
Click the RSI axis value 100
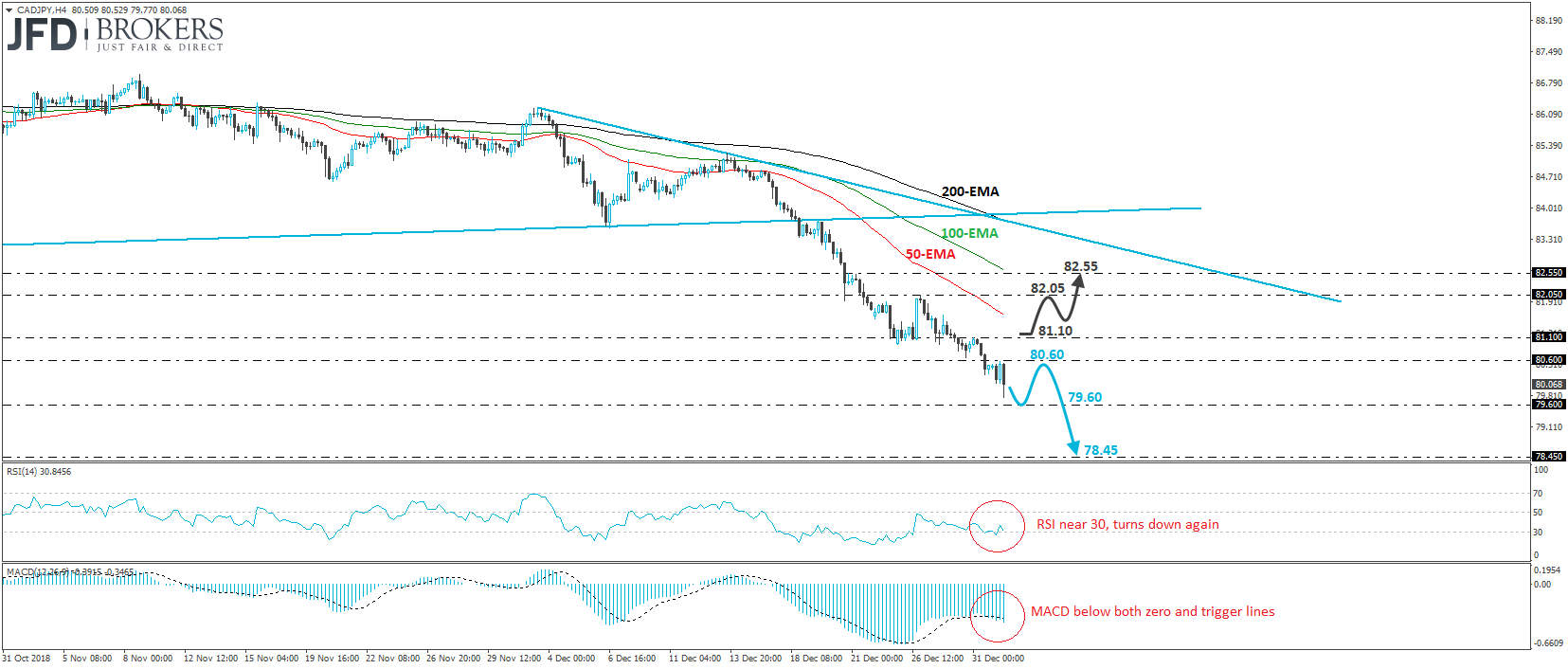(x=1541, y=470)
